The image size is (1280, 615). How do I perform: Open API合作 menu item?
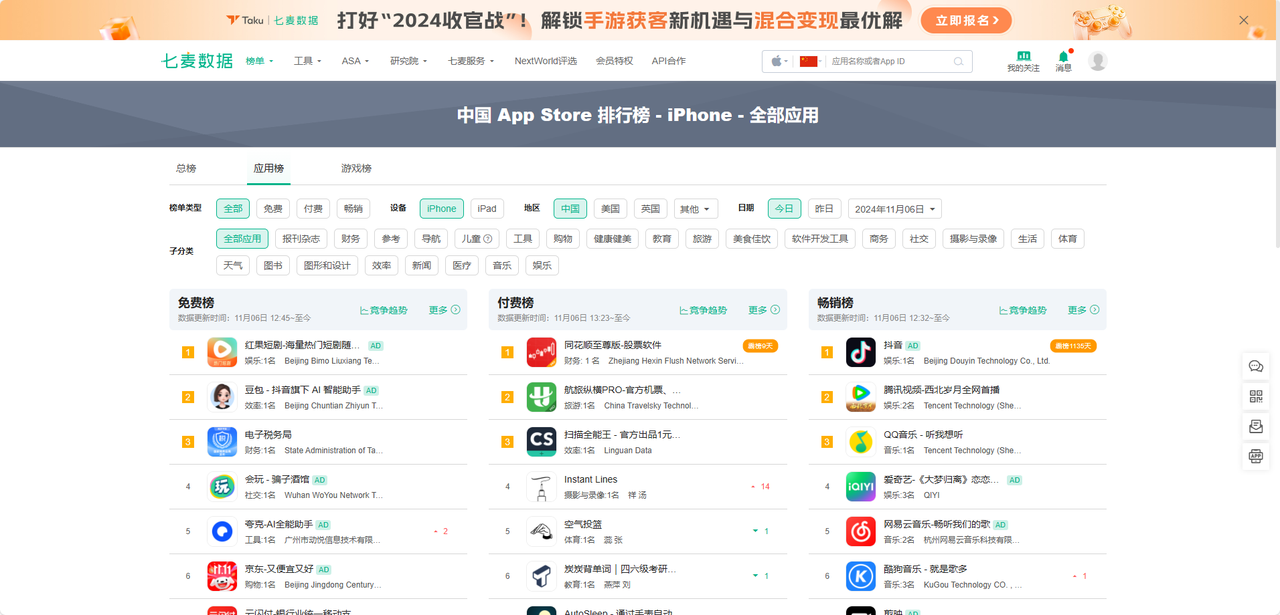click(x=669, y=61)
